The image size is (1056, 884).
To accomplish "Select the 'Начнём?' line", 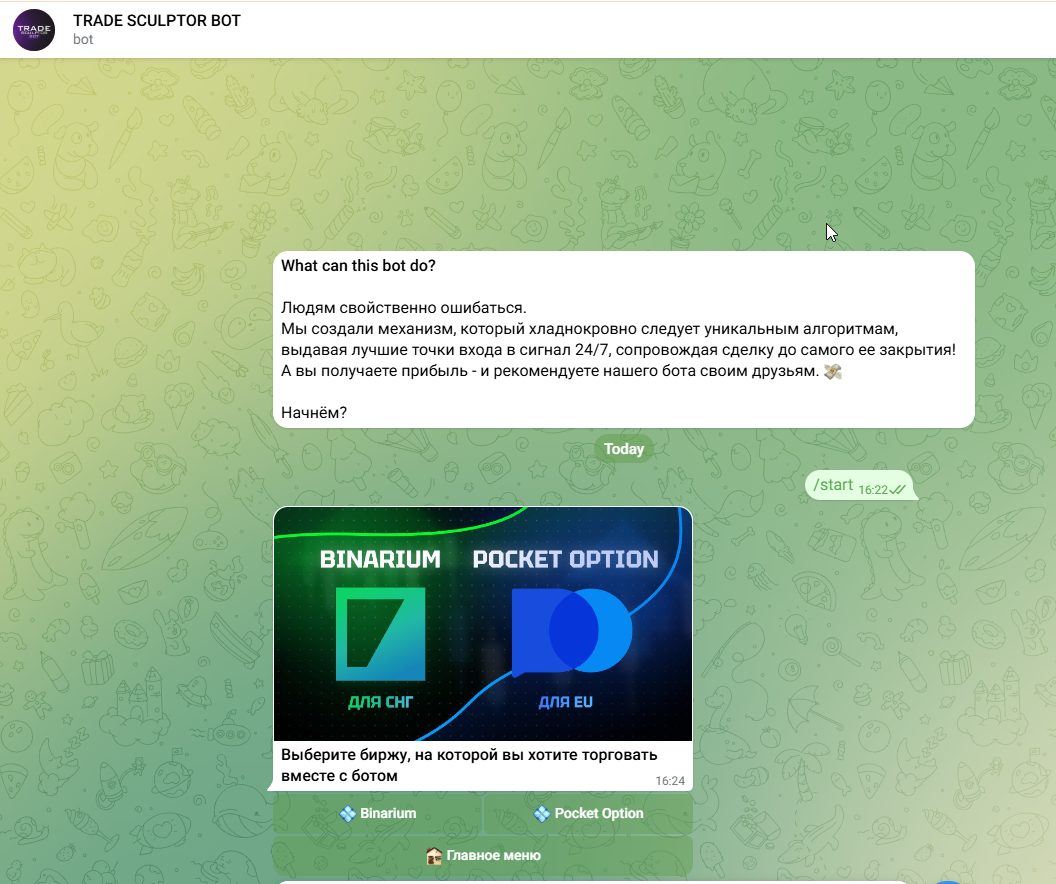I will point(314,413).
